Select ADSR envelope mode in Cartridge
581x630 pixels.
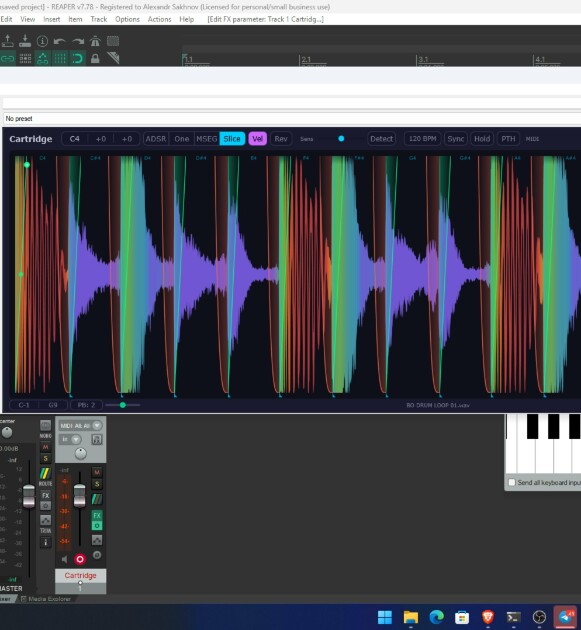tap(156, 139)
